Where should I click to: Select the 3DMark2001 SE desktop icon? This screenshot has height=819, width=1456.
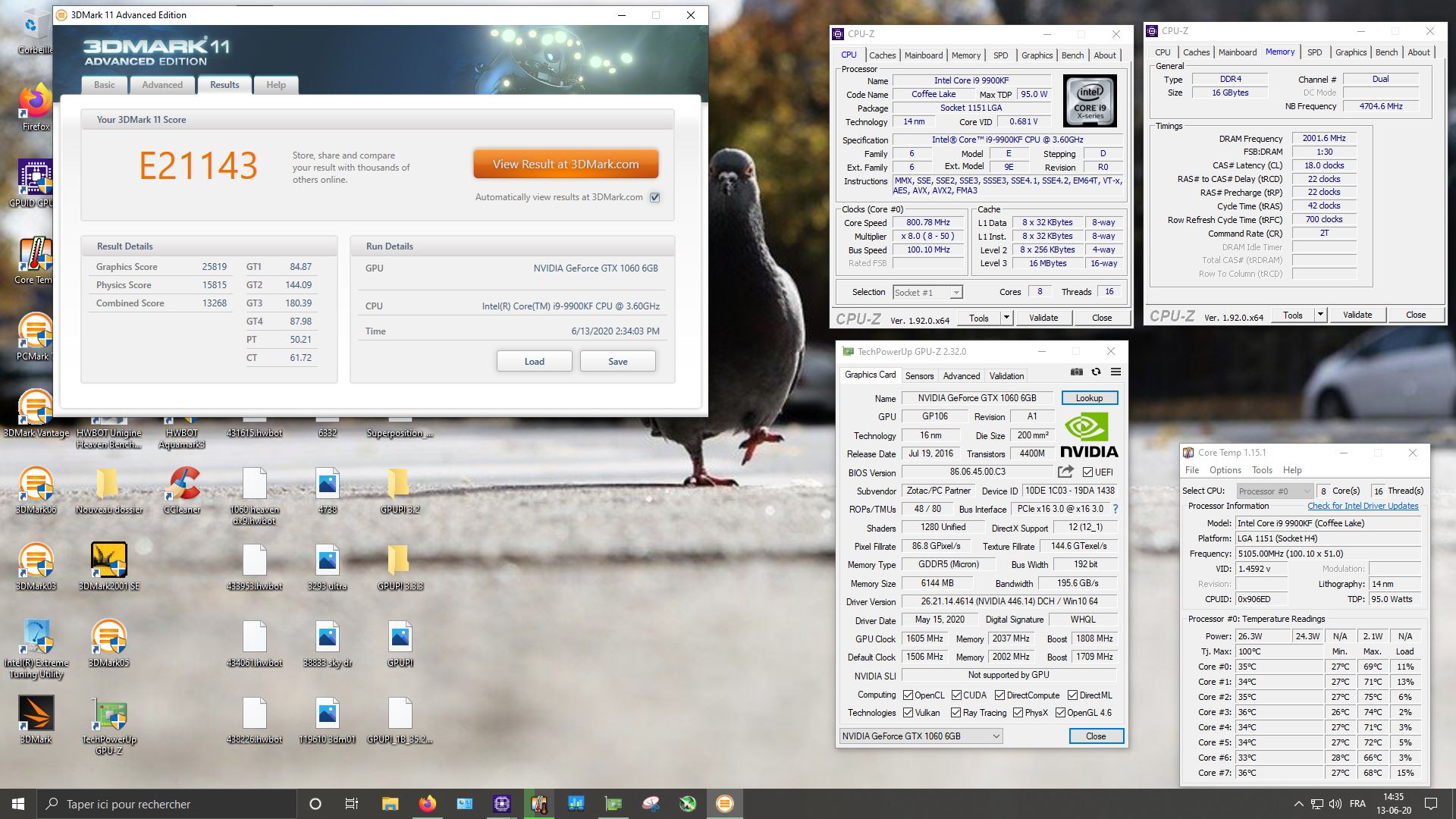pyautogui.click(x=109, y=566)
